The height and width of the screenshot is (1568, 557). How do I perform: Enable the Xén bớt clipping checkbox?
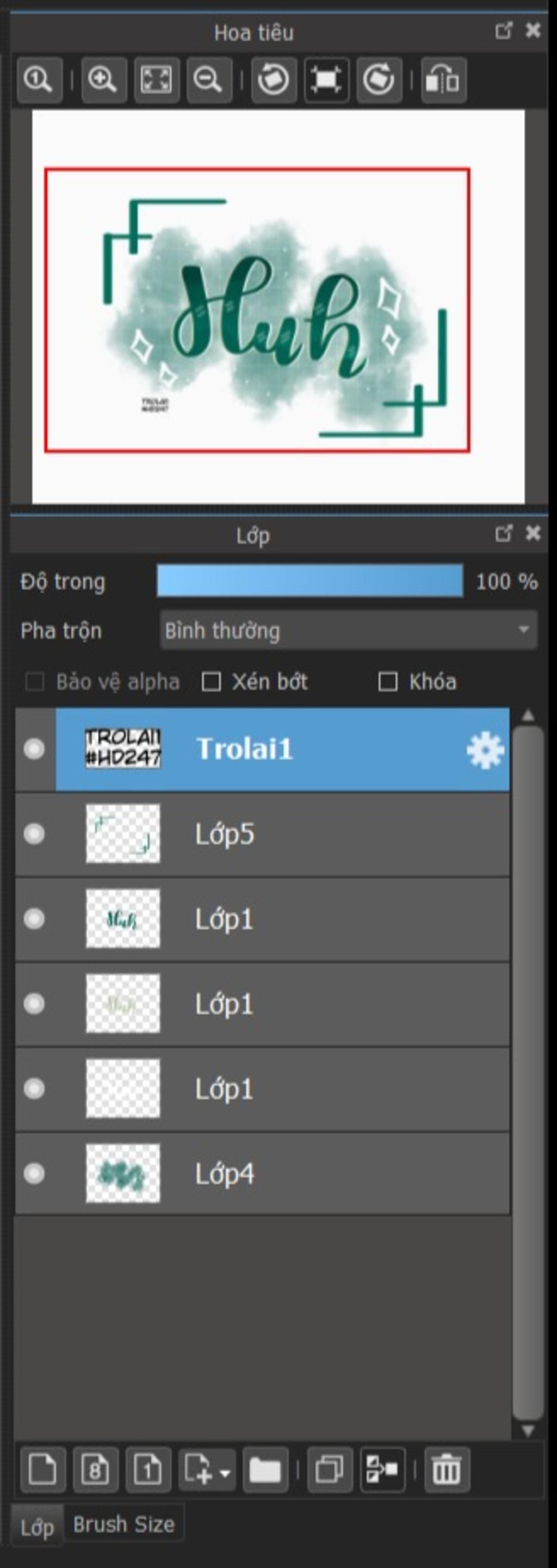click(211, 682)
